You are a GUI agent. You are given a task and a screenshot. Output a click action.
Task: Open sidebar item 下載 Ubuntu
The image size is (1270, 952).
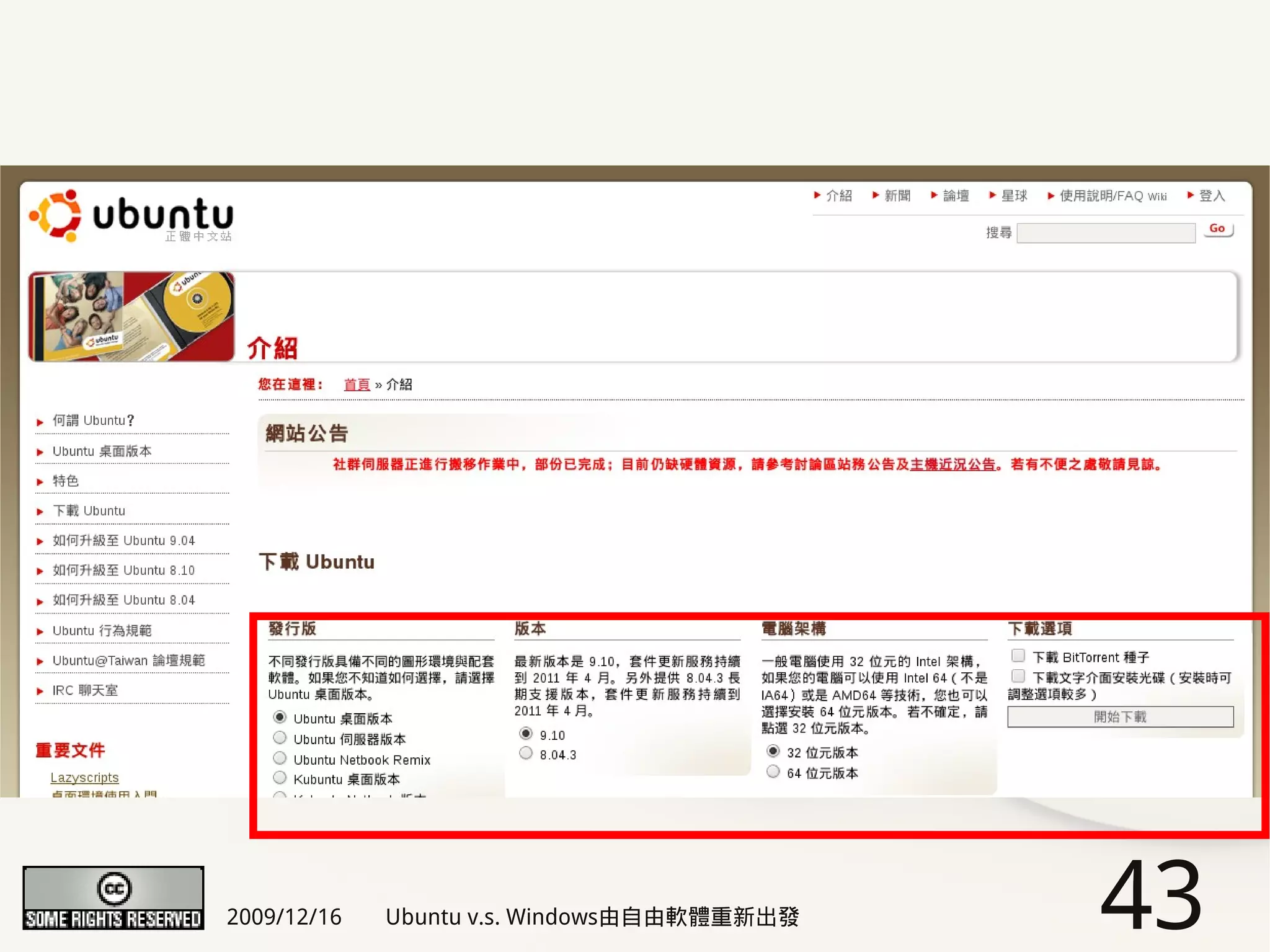point(89,511)
